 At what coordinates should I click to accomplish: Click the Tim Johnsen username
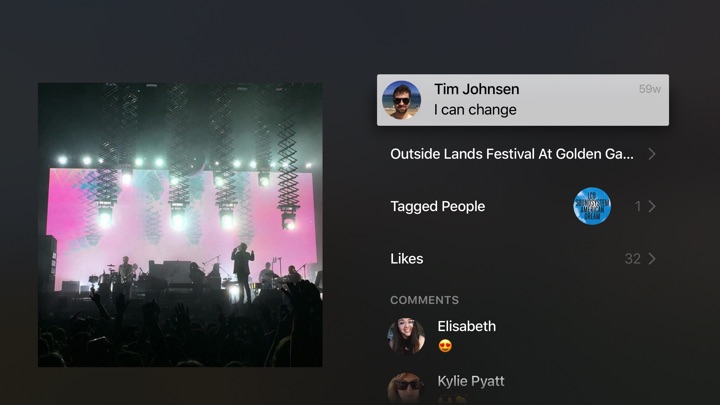(476, 89)
